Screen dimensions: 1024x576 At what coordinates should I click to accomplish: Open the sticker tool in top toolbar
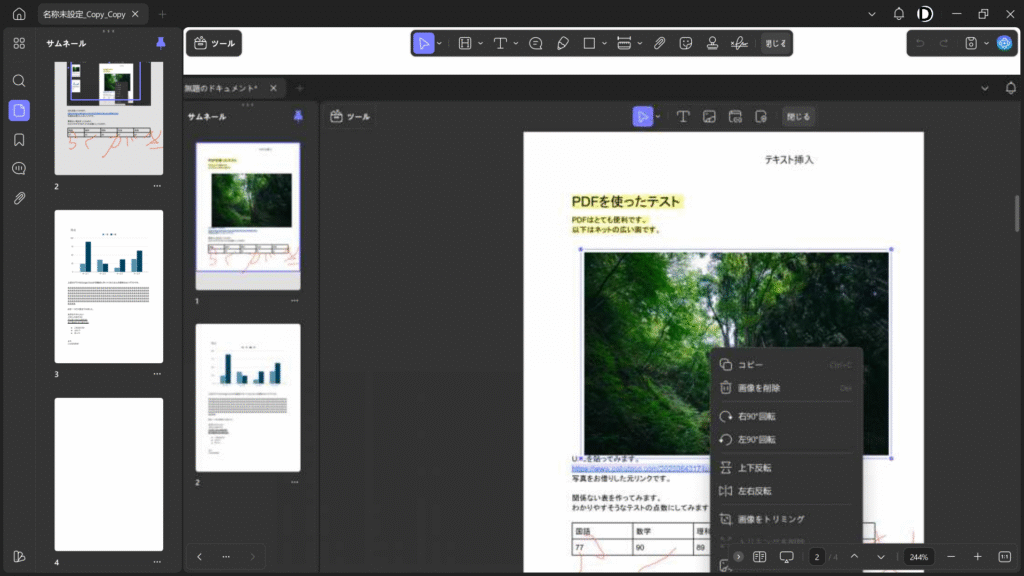686,43
